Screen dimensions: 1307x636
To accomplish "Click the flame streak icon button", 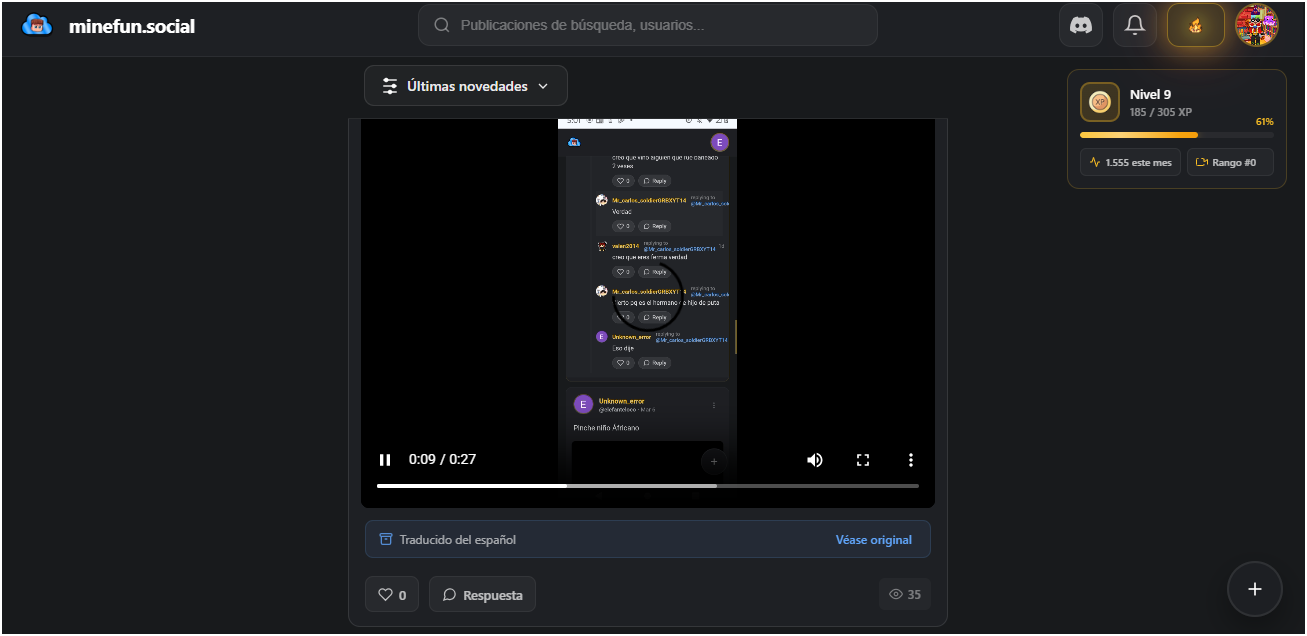I will (1195, 25).
